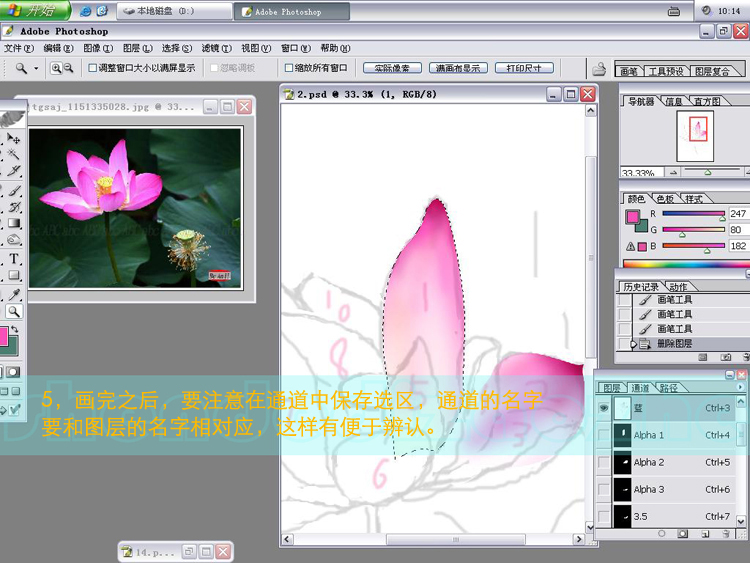Click the B value field showing 182
The image size is (750, 563).
[739, 246]
